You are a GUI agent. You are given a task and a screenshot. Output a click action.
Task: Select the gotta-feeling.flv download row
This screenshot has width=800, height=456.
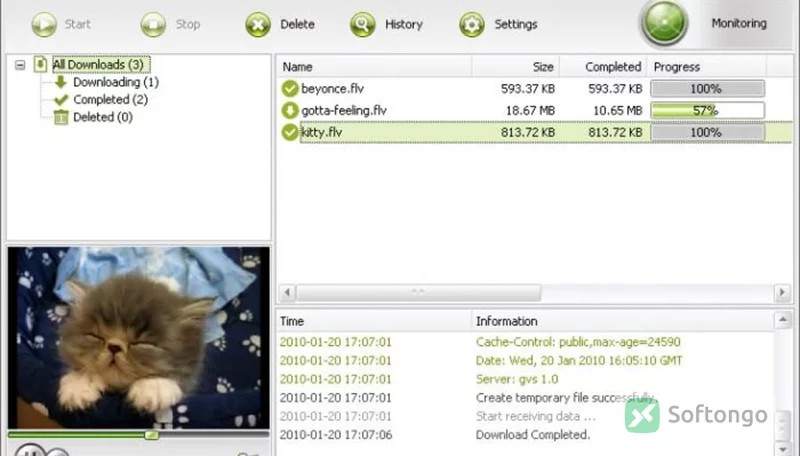point(534,110)
